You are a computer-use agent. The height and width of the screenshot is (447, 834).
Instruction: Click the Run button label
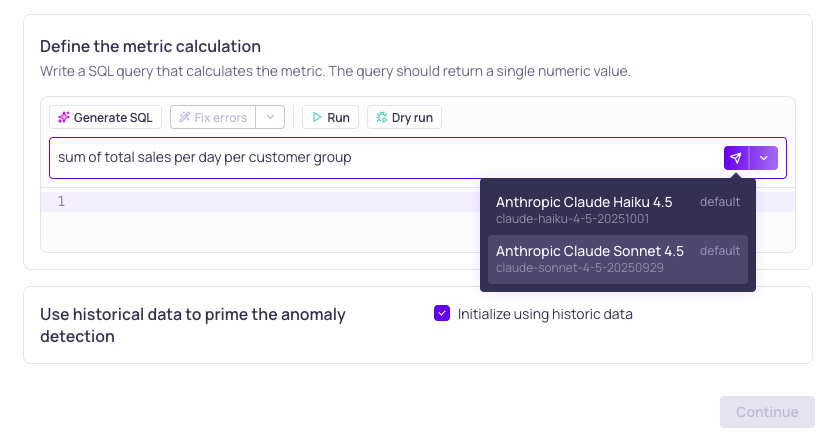click(338, 118)
